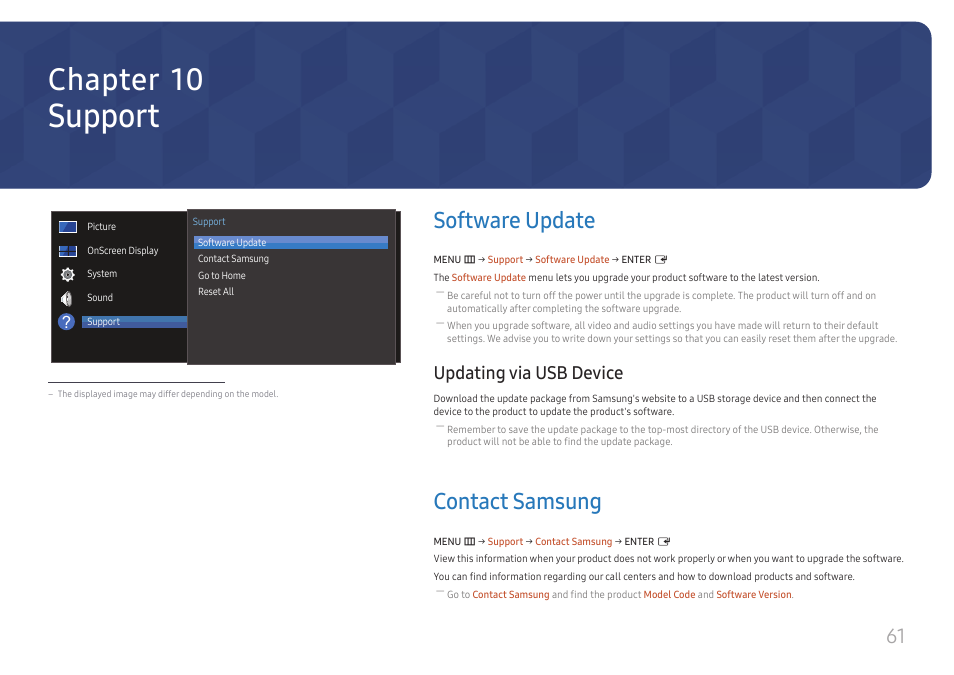Click the note about settings returning to default
The image size is (954, 675).
(672, 332)
